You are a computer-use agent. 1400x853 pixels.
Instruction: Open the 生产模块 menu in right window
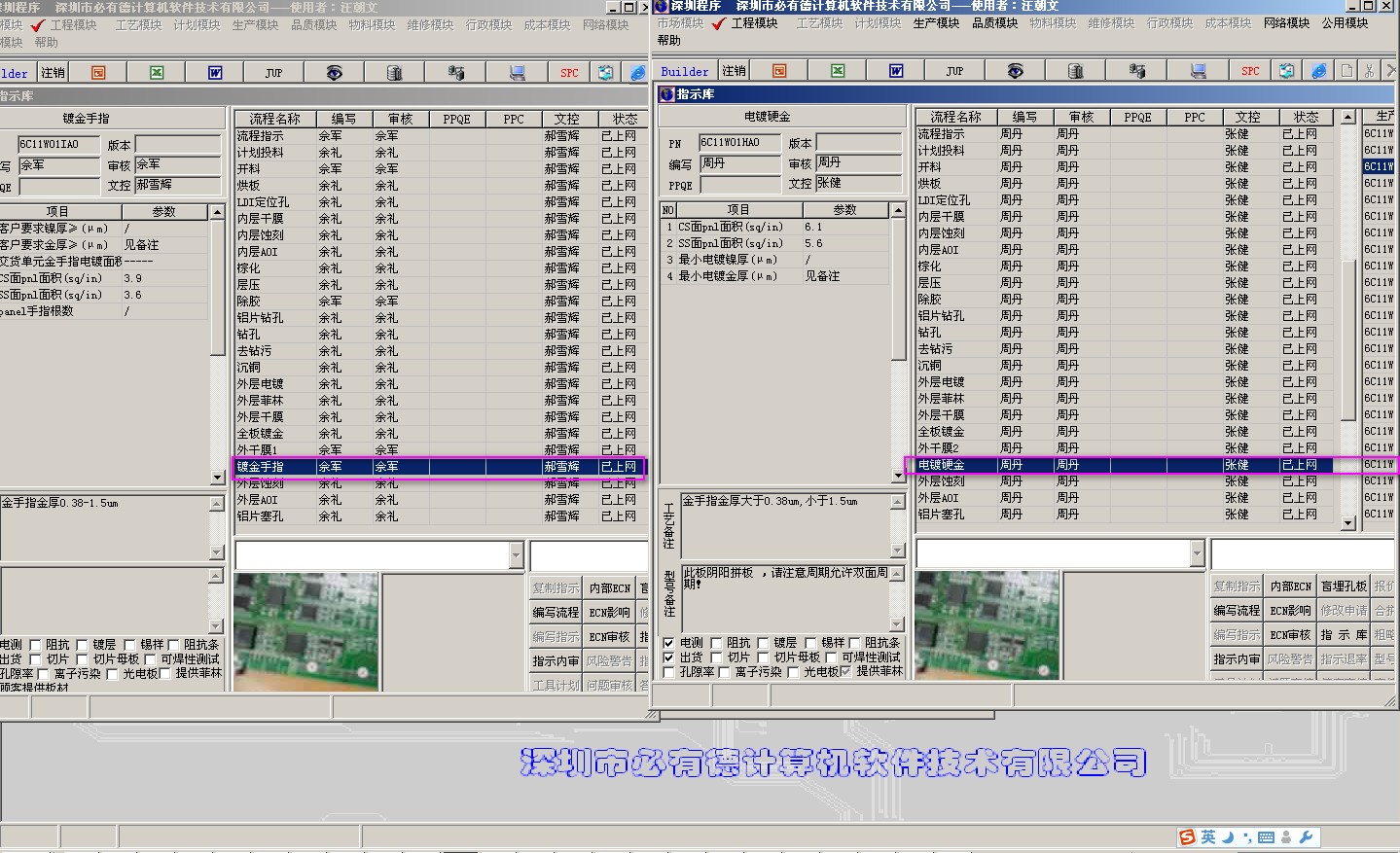(936, 22)
